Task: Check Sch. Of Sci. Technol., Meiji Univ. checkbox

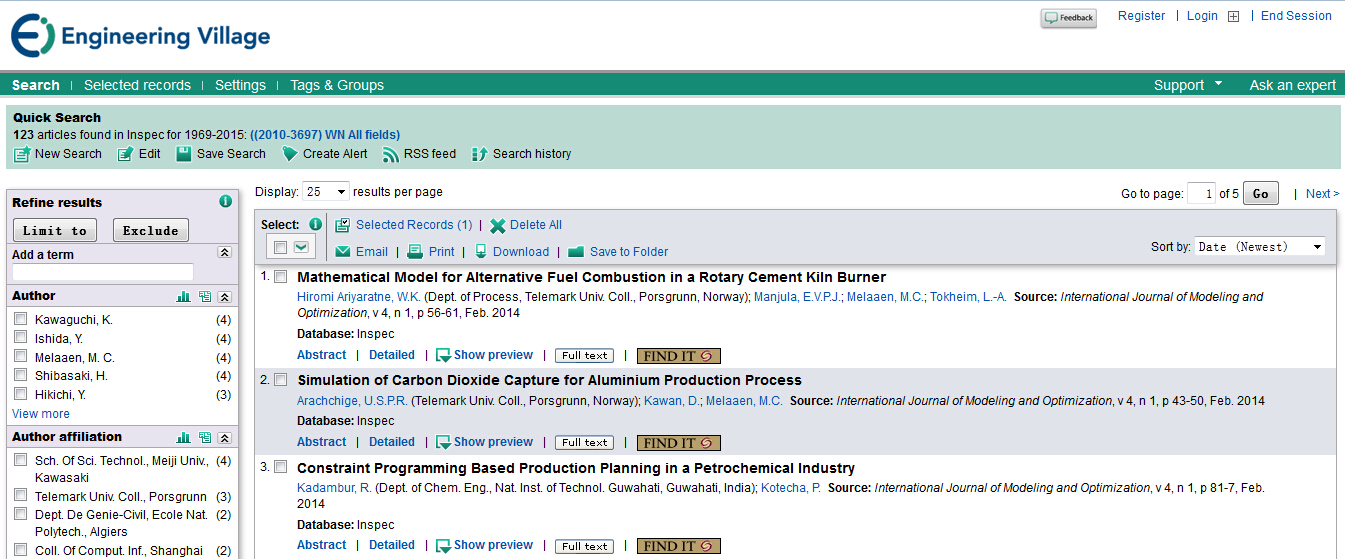Action: click(x=21, y=460)
